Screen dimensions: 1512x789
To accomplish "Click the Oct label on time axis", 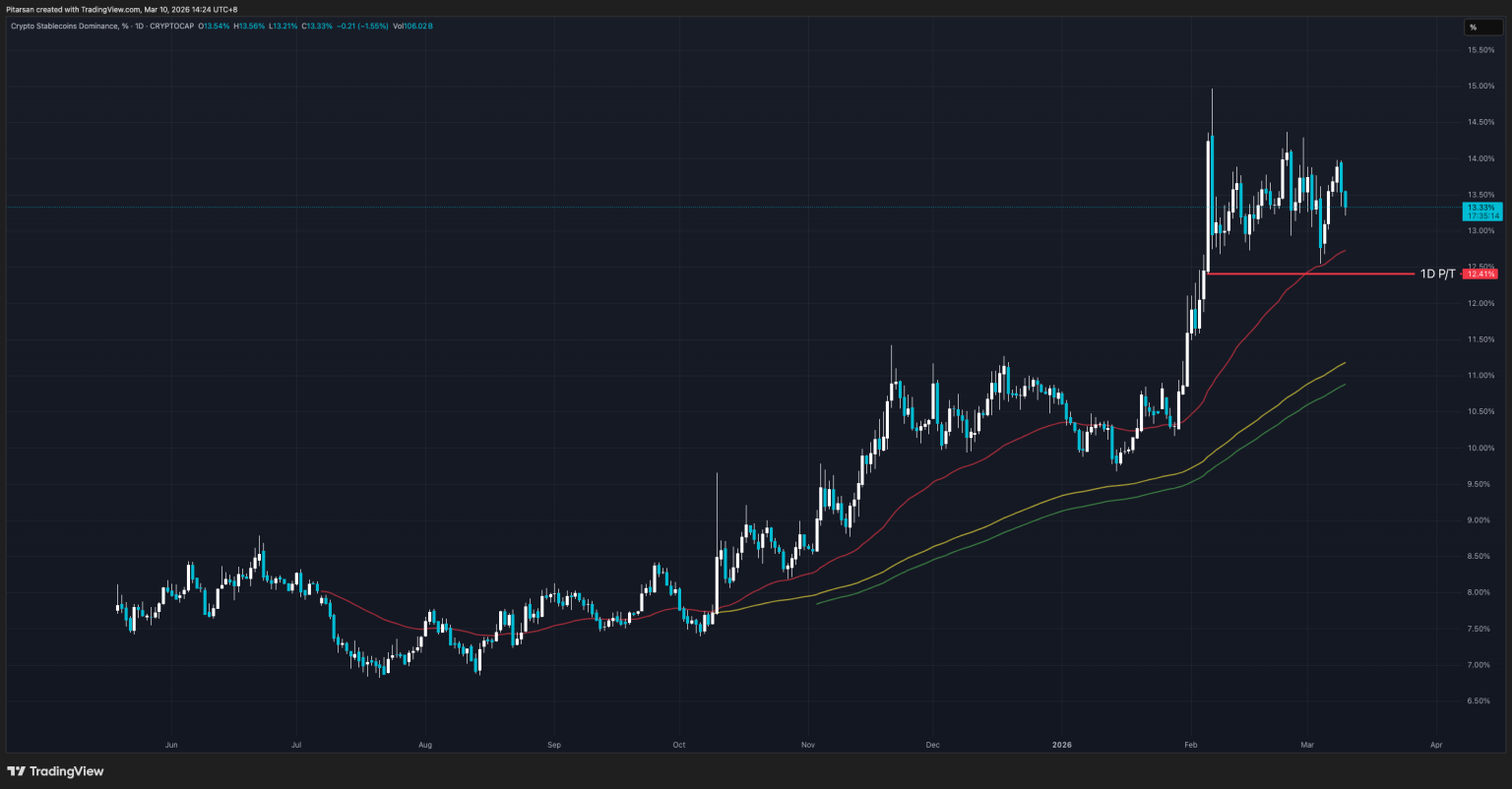I will [678, 745].
